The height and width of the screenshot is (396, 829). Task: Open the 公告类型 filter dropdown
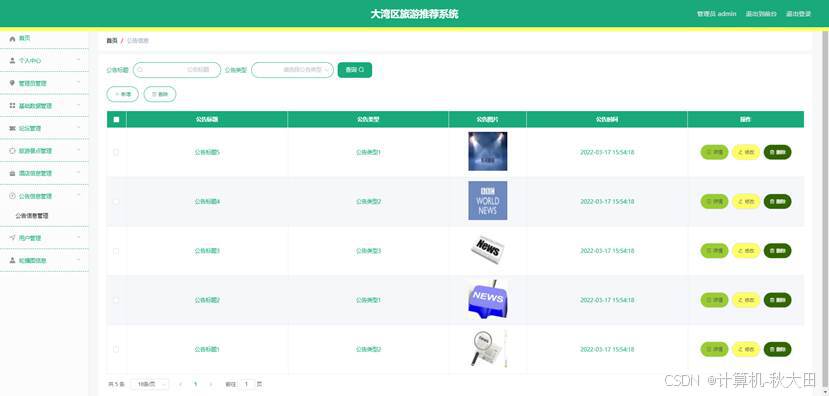click(x=292, y=70)
